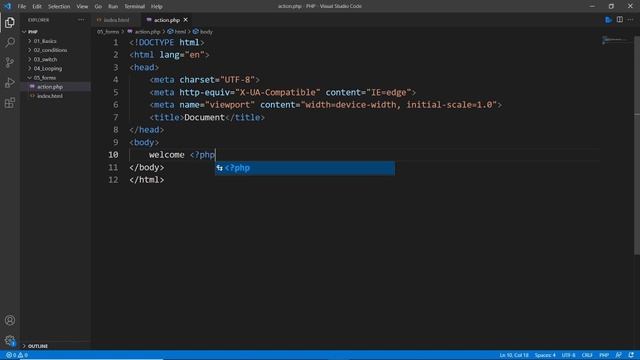This screenshot has width=640, height=360.
Task: Click the </html> closing tag on line 12
Action: (x=147, y=180)
